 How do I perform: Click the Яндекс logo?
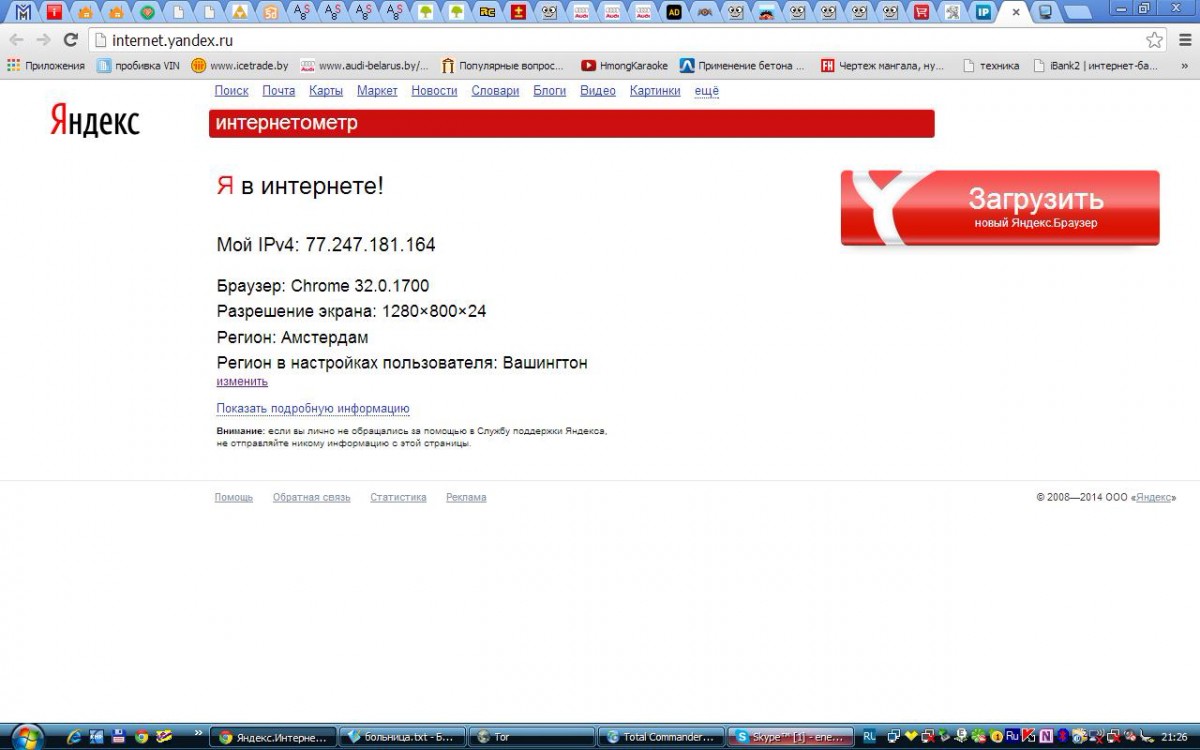95,121
